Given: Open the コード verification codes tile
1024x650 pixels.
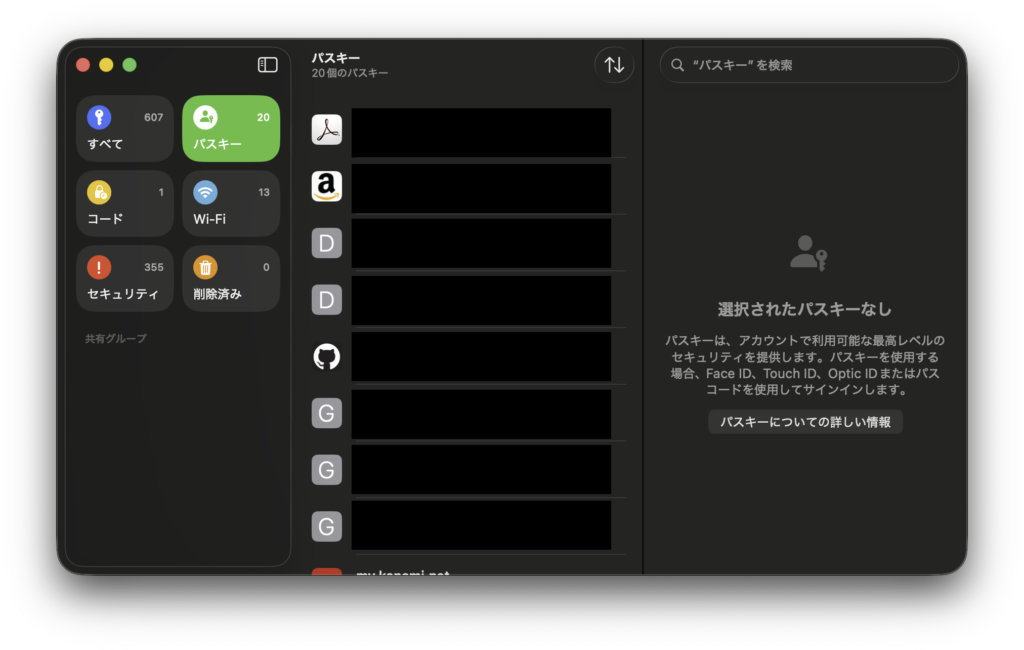Looking at the screenshot, I should coord(125,204).
